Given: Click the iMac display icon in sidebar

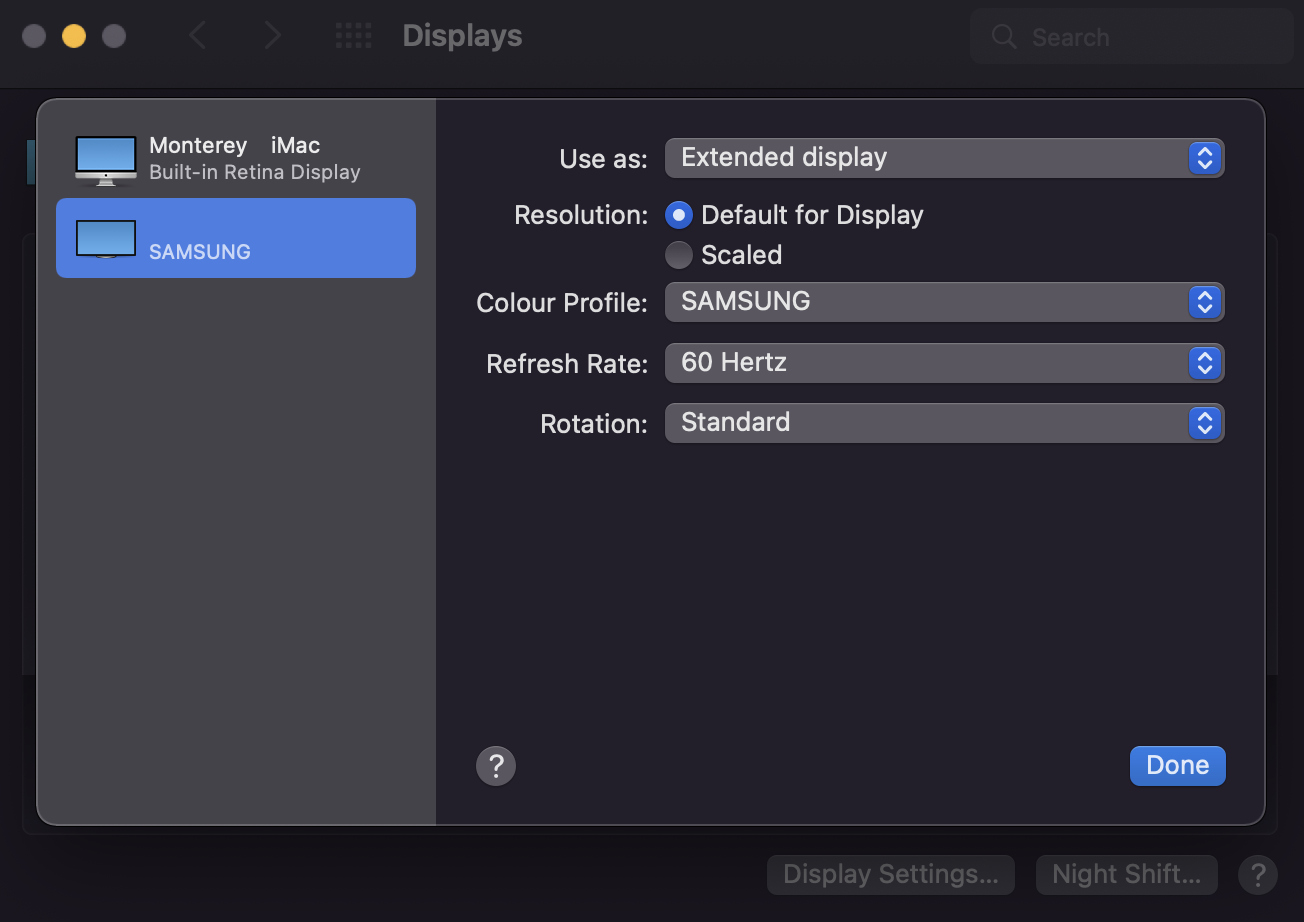Looking at the screenshot, I should pos(105,160).
